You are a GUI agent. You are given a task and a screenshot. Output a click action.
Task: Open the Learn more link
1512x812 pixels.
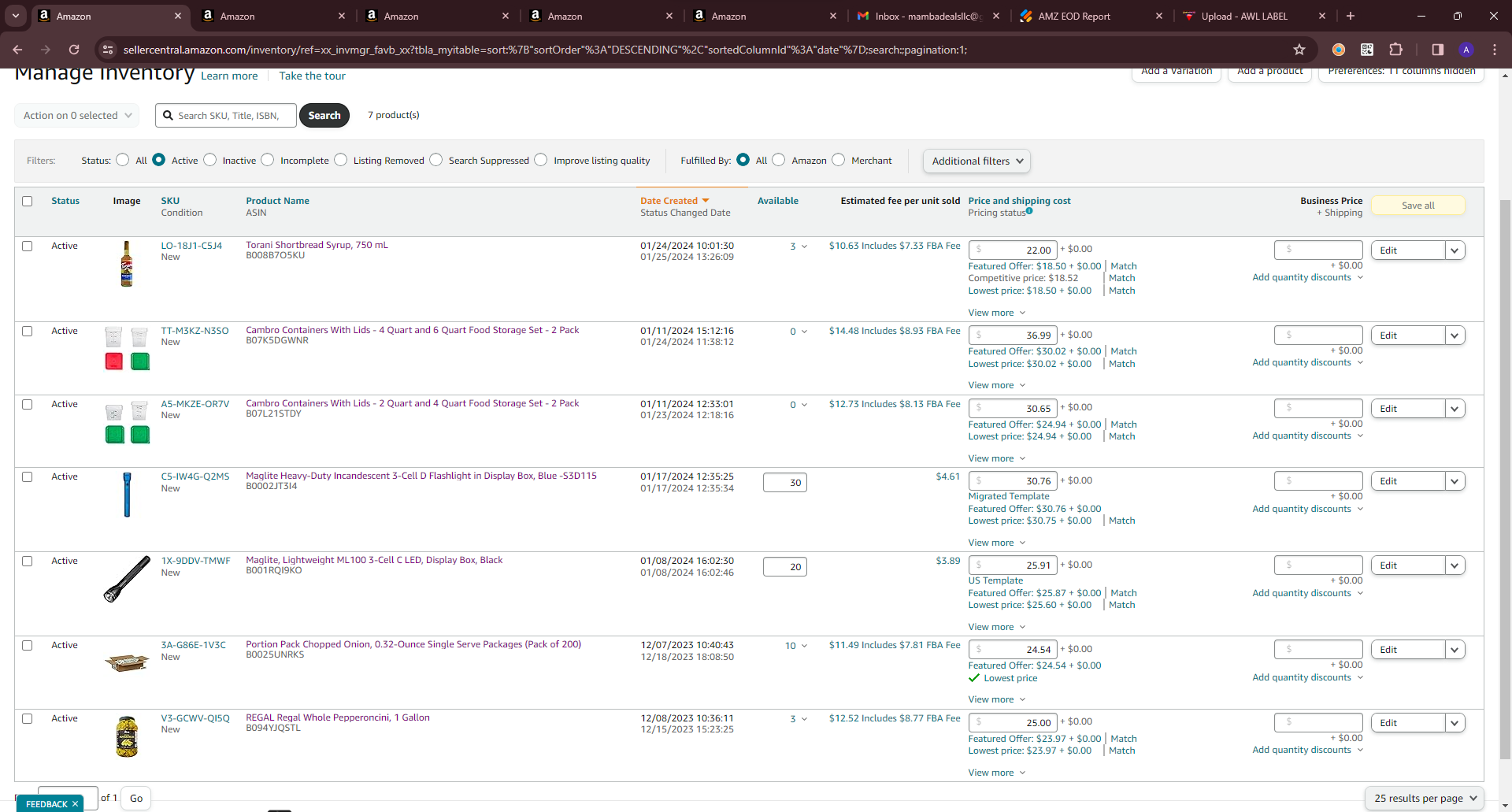point(229,76)
